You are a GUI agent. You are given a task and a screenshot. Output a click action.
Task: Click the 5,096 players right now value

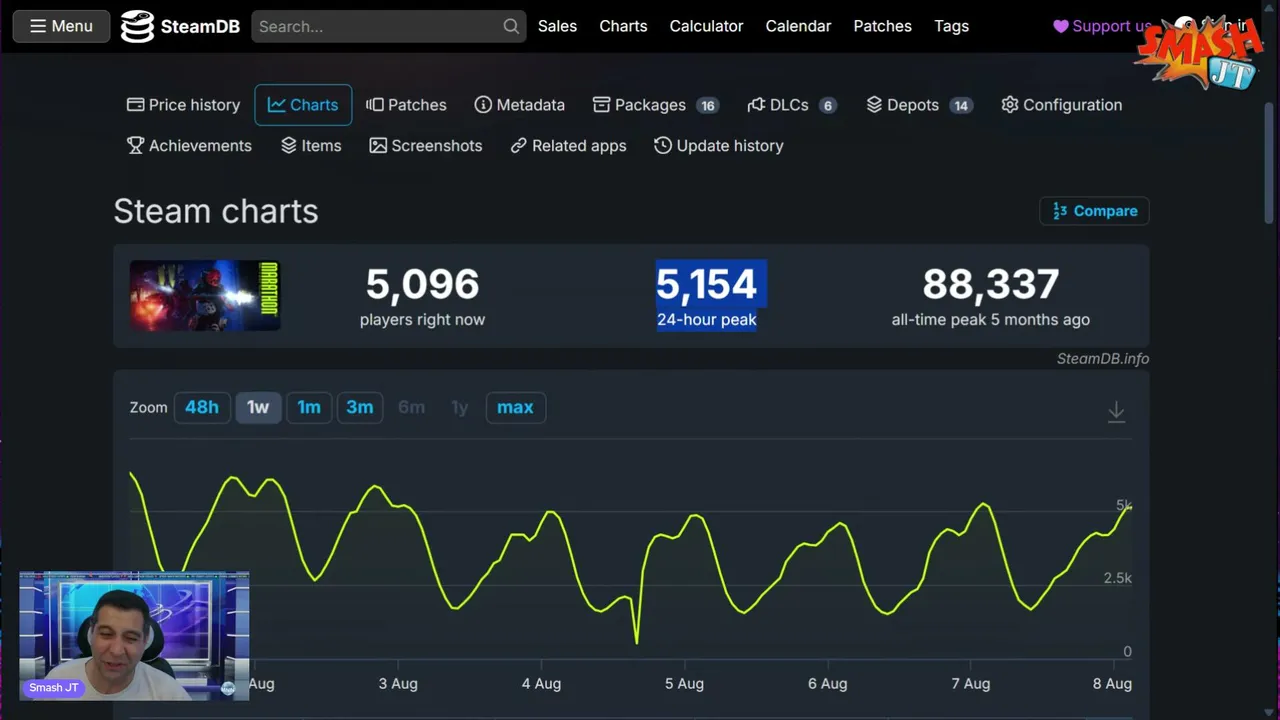422,284
